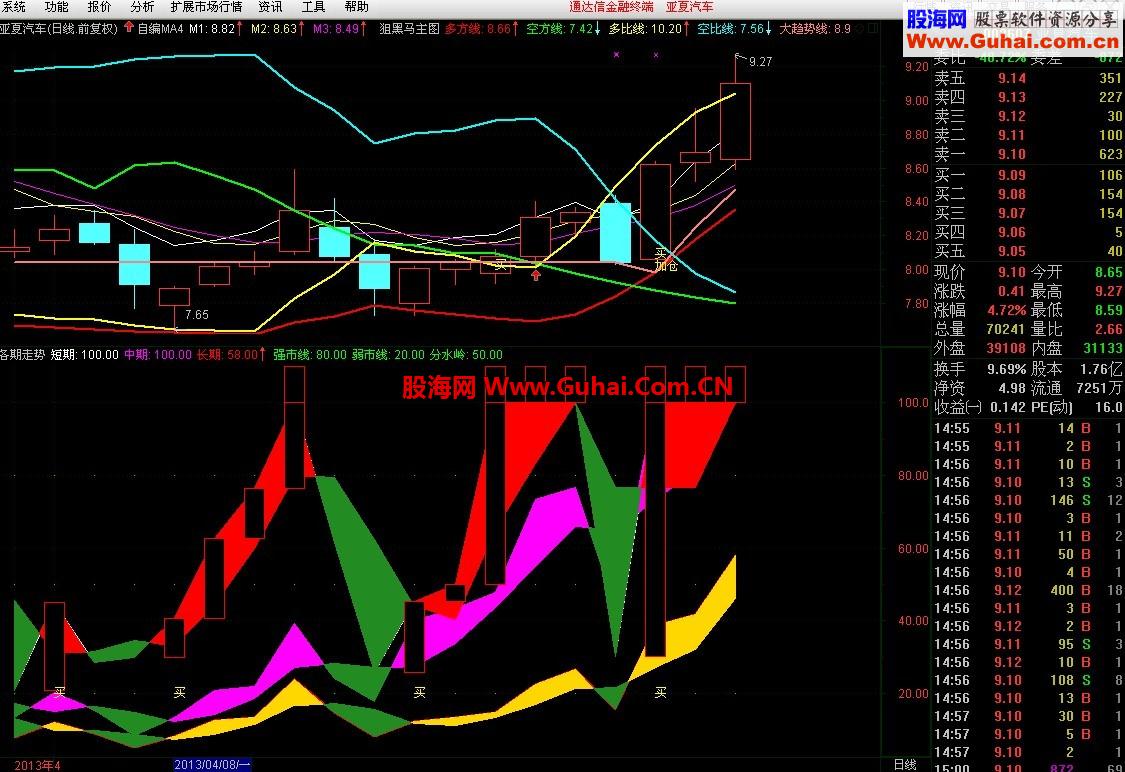Viewport: 1125px width, 772px height.
Task: Select the 买五 9.05 order row
Action: click(x=1027, y=251)
